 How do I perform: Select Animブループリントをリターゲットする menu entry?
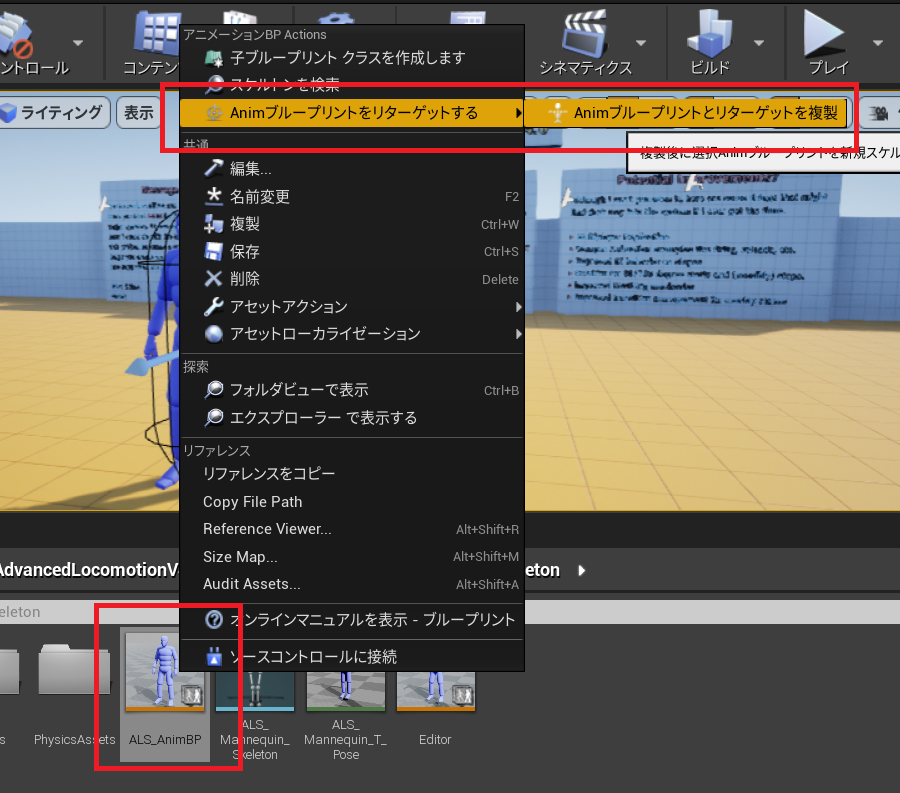point(352,113)
